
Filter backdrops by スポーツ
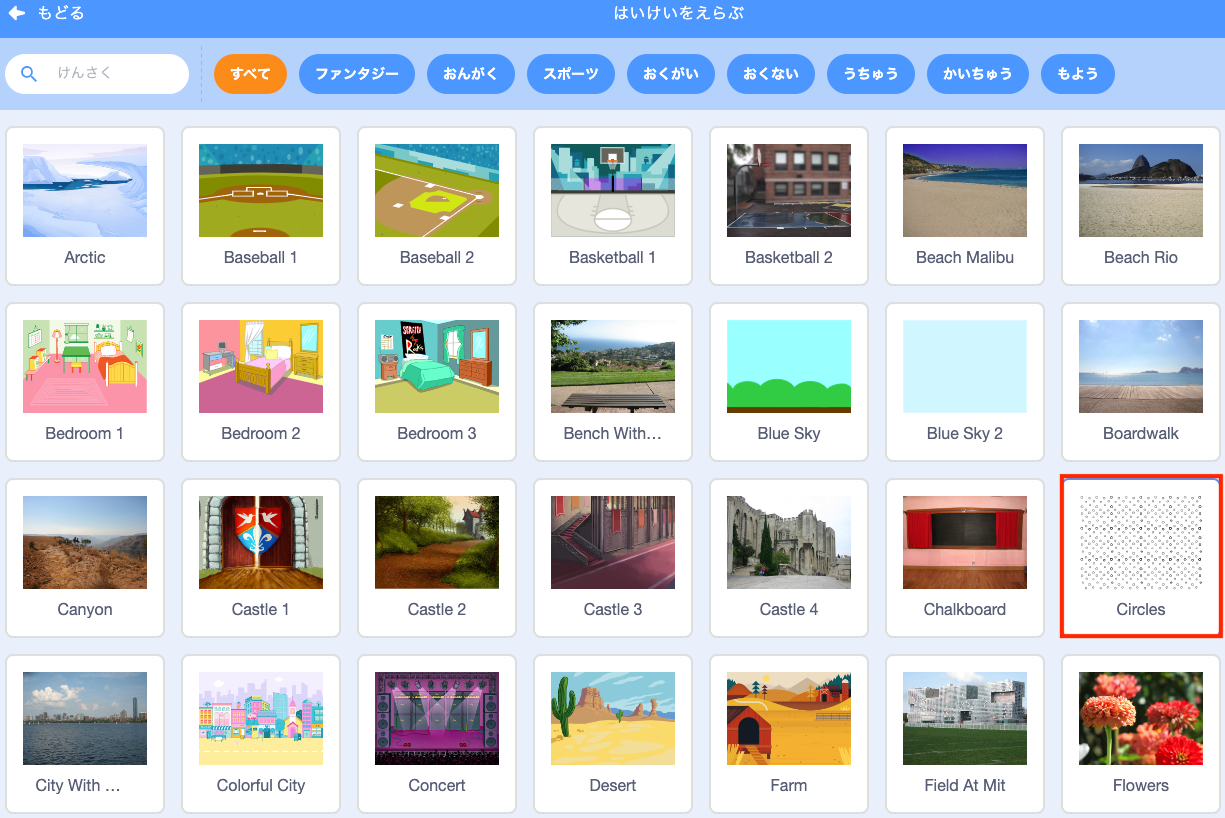[x=571, y=74]
